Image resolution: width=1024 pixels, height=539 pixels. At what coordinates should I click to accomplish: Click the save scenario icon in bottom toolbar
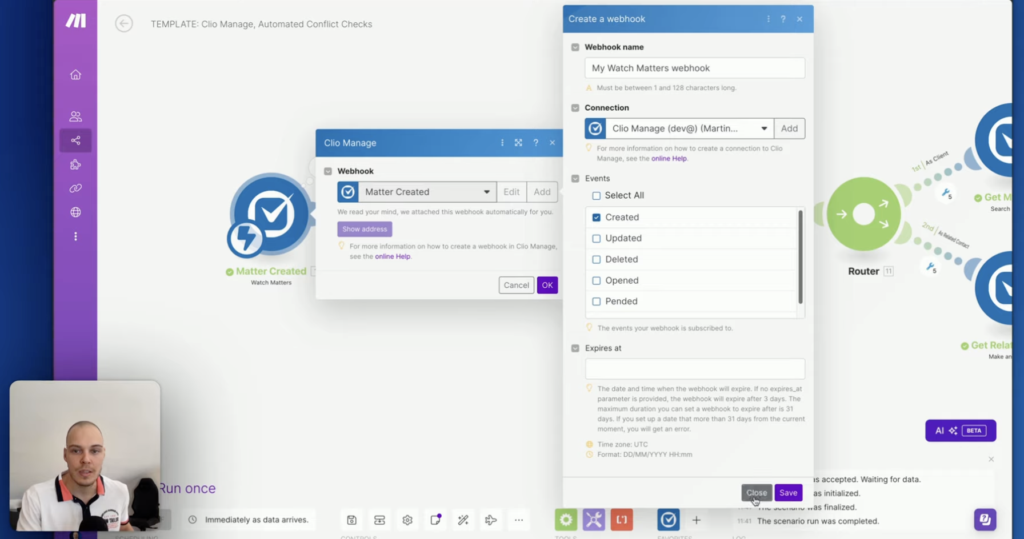point(351,520)
